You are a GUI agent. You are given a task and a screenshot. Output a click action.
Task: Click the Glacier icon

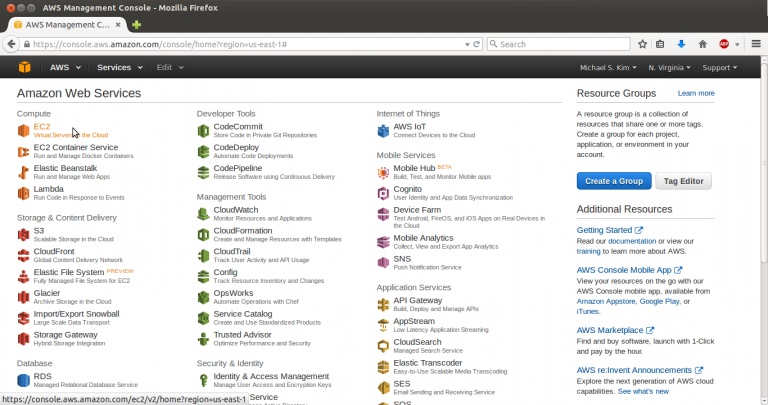coord(24,297)
